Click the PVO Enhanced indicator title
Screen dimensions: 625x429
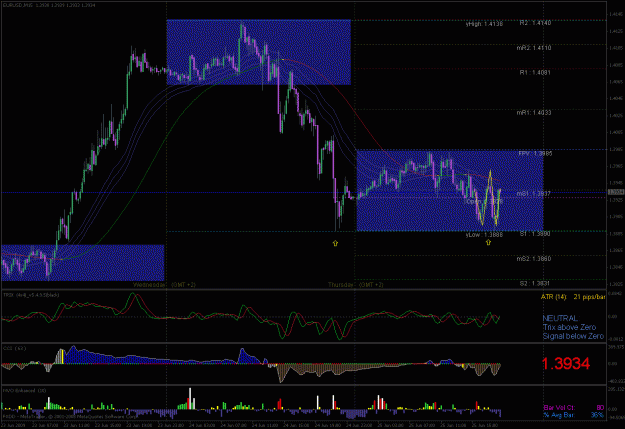coord(24,391)
